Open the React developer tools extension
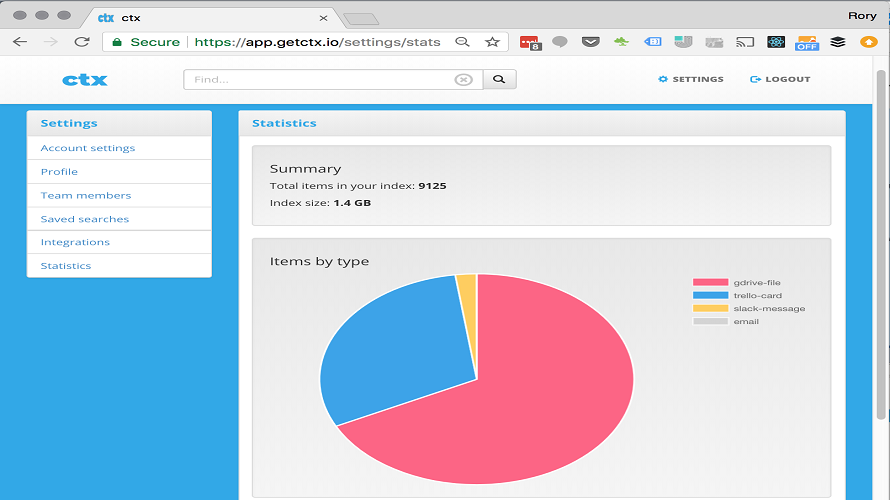The image size is (890, 500). pos(775,42)
